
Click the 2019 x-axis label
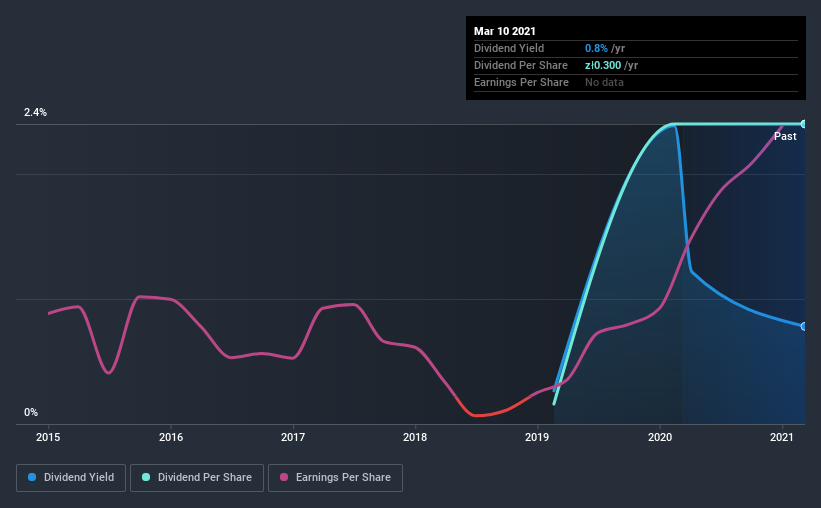click(x=537, y=437)
